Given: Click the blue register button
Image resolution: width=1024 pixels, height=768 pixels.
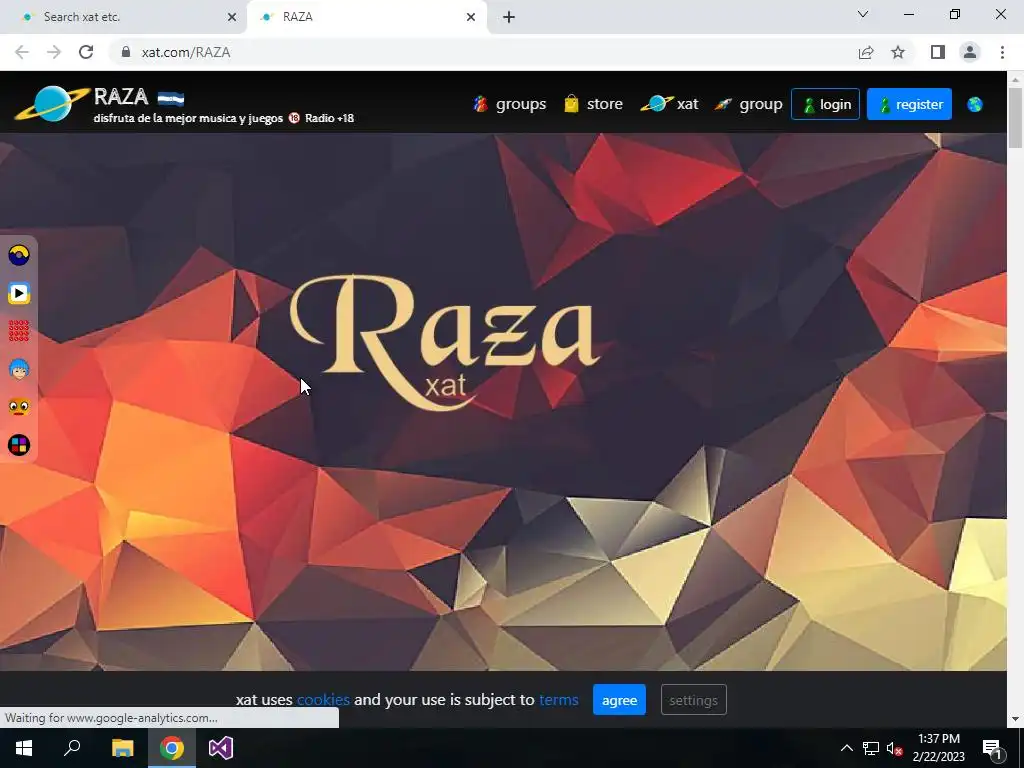Looking at the screenshot, I should coord(909,104).
